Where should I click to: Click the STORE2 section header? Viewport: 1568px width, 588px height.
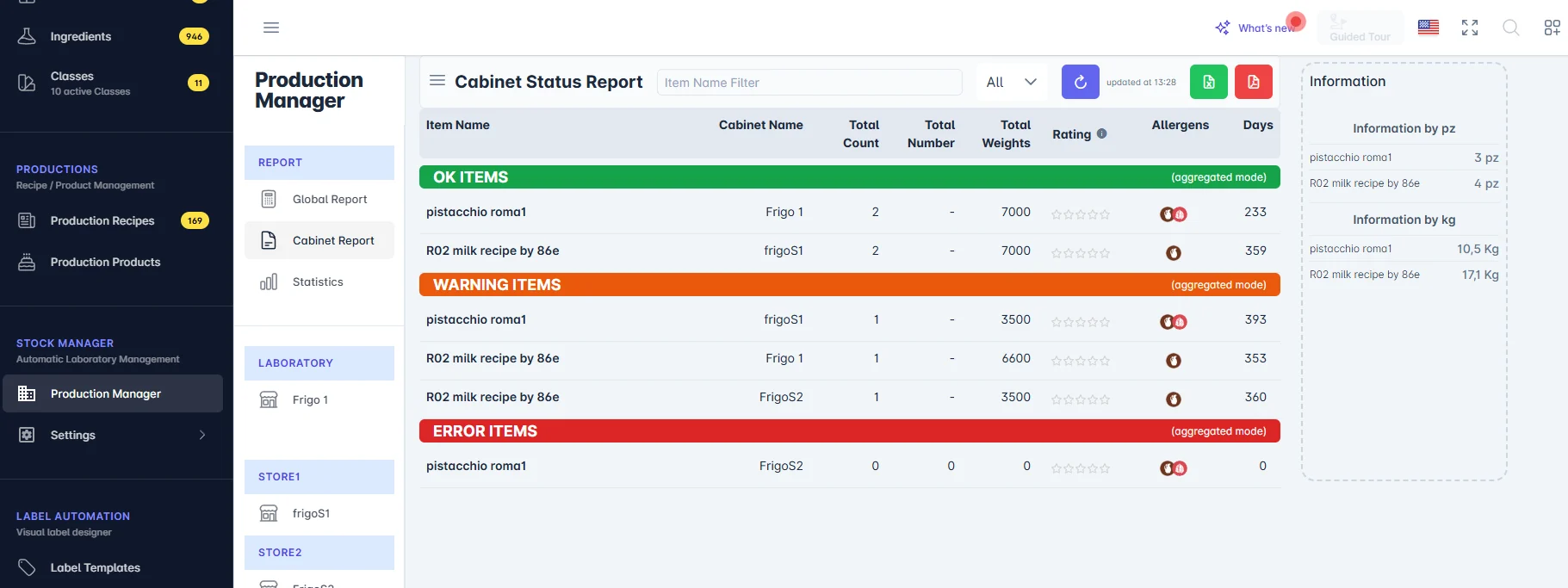point(319,553)
